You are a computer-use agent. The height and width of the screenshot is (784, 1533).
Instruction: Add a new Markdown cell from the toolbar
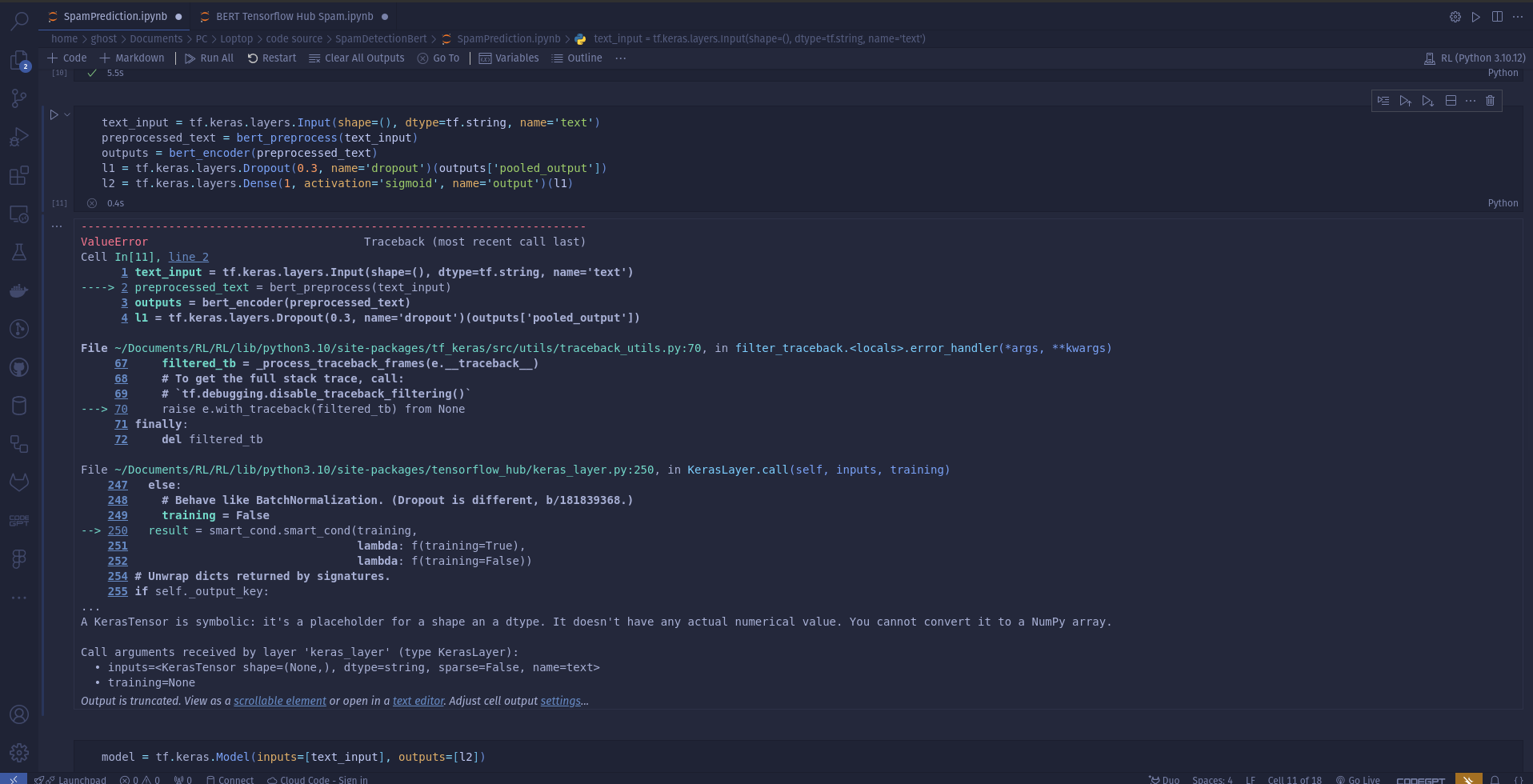tap(132, 58)
